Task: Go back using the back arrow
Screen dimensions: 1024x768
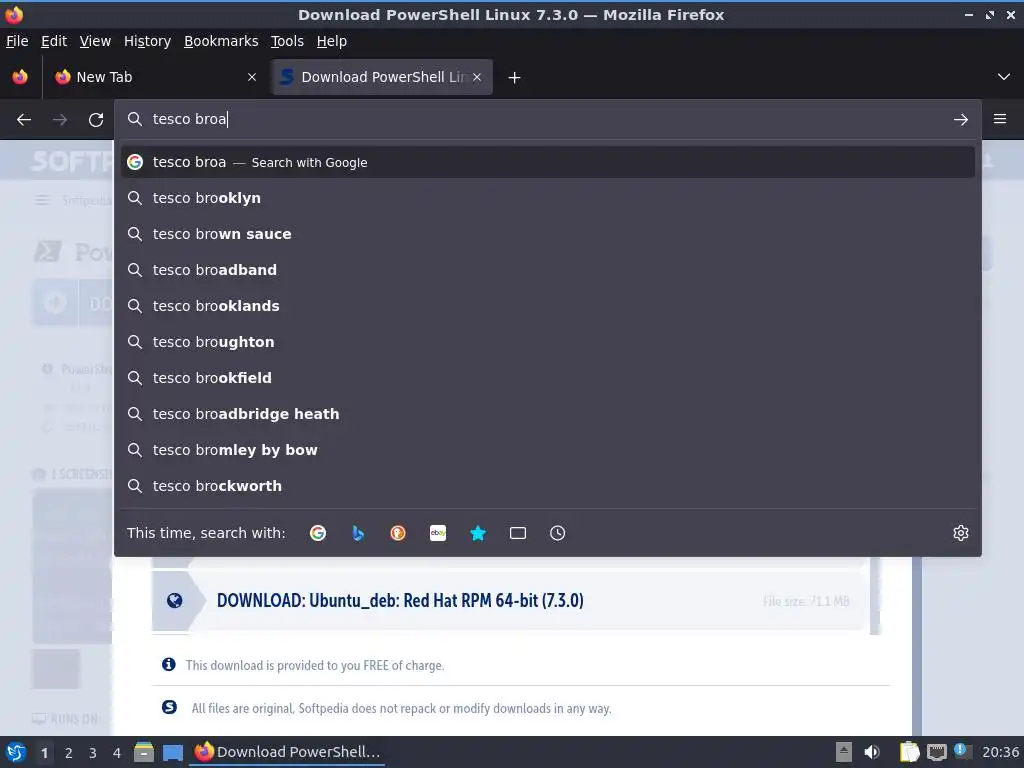Action: (24, 120)
